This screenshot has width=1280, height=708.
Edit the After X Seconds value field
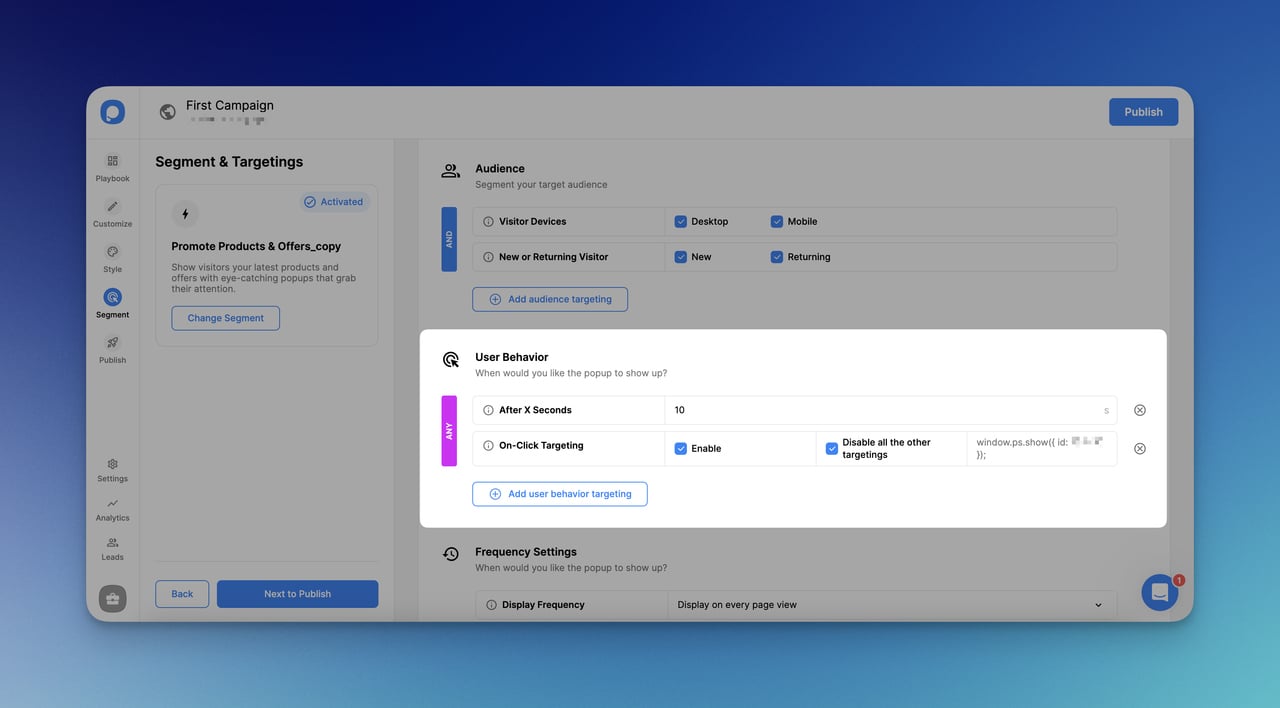coord(890,409)
